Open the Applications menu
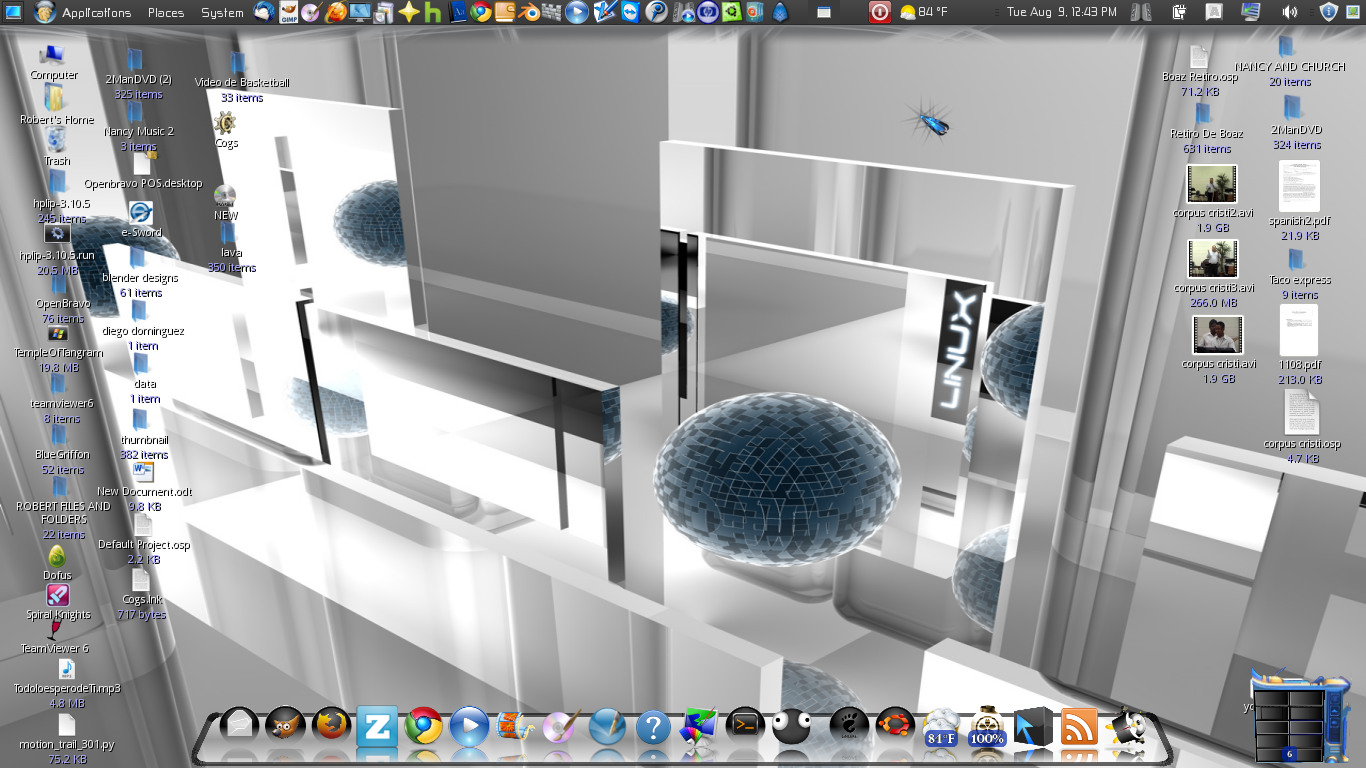The image size is (1366, 768). coord(96,12)
